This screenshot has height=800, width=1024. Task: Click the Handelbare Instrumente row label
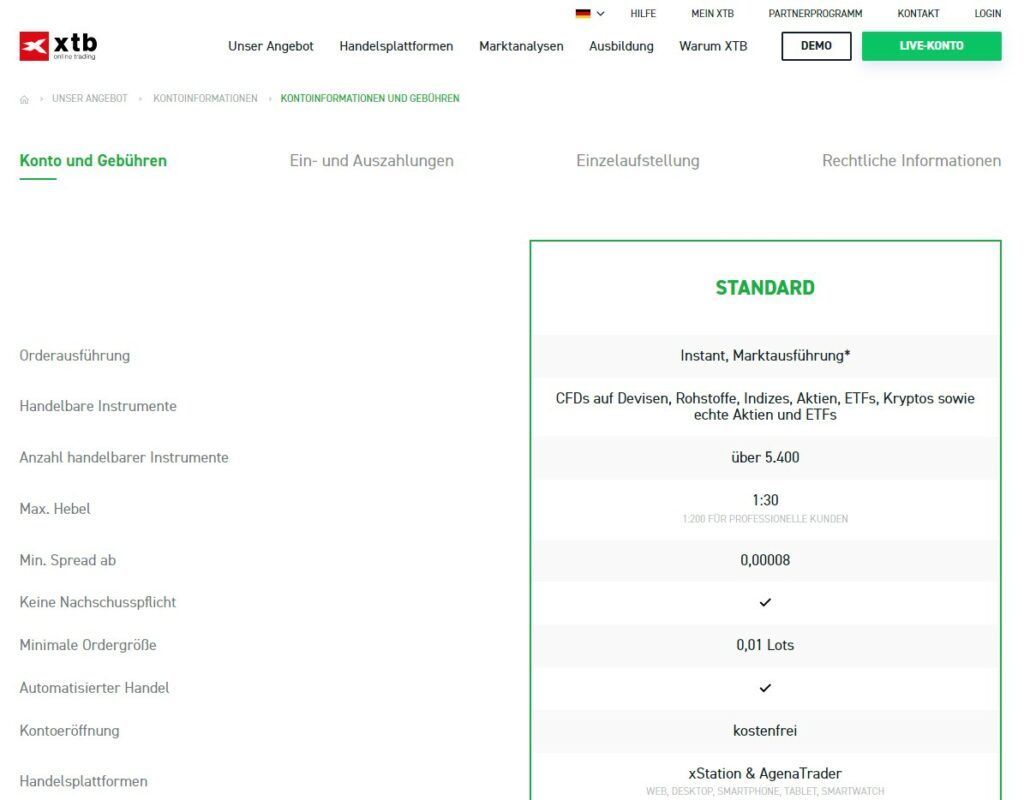coord(98,406)
